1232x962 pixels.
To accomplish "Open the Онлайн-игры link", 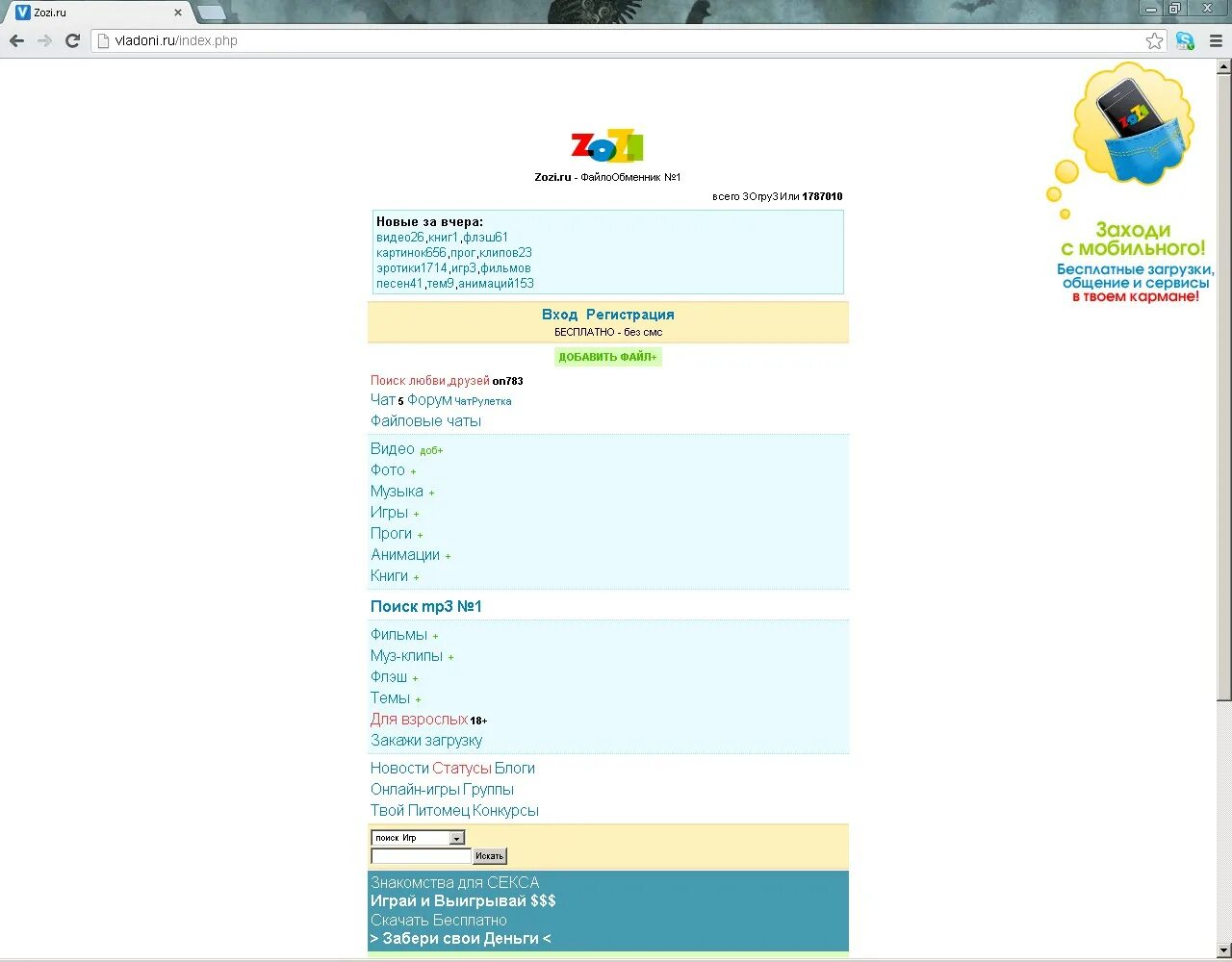I will (415, 789).
